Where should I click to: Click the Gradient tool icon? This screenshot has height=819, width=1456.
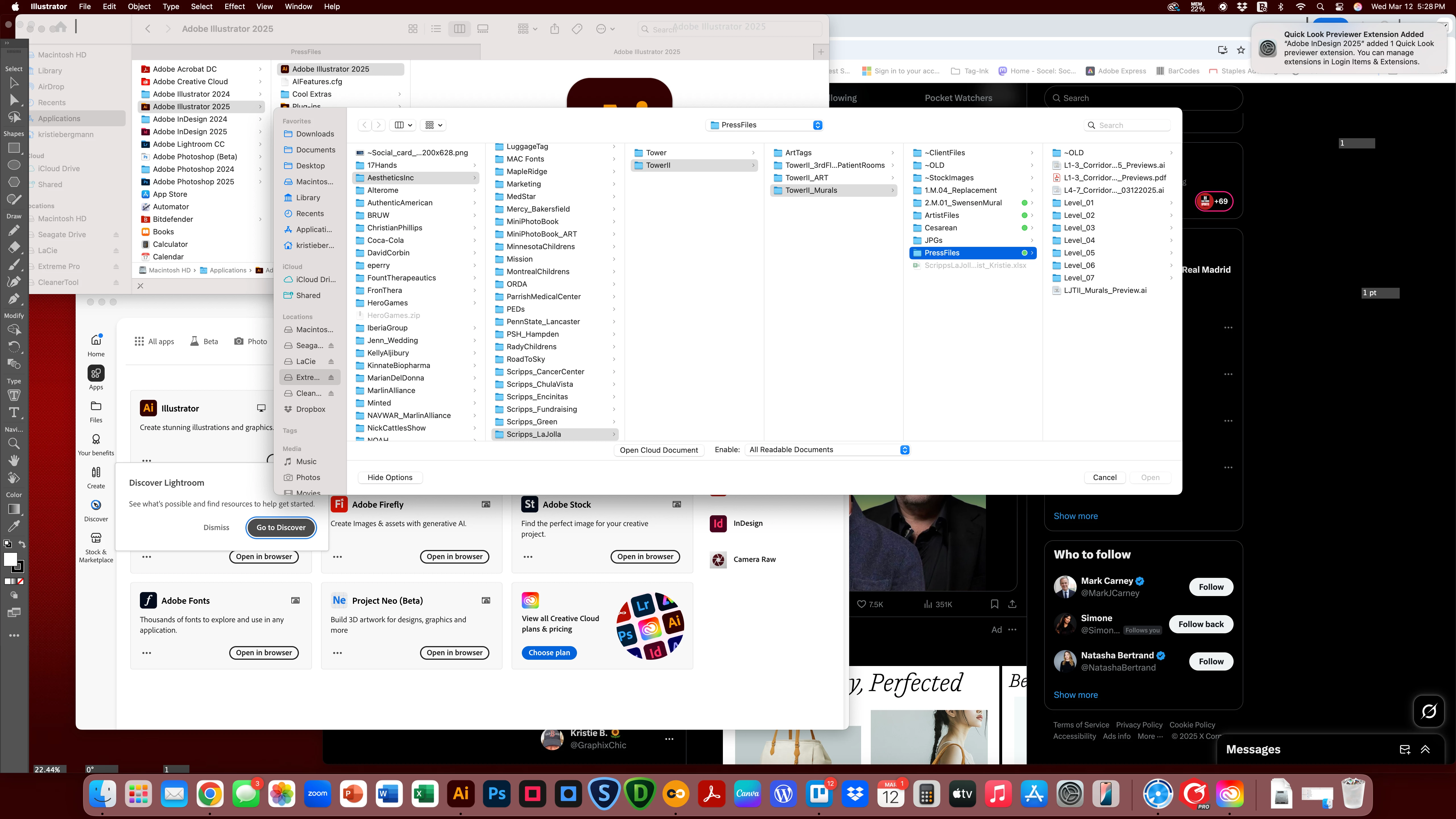tap(14, 509)
